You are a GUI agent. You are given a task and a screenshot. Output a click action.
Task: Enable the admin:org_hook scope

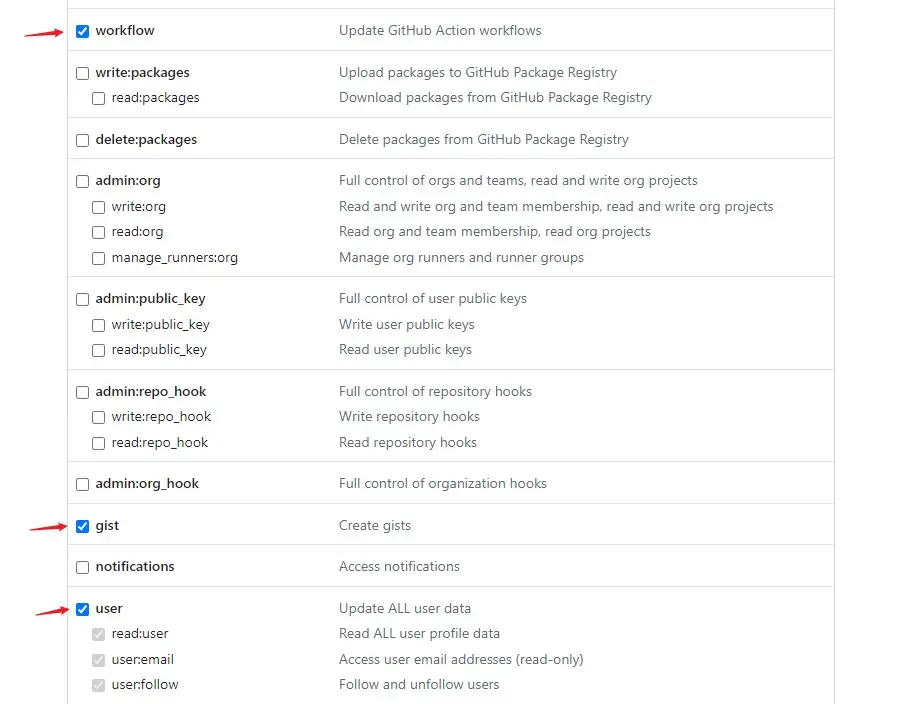(x=83, y=484)
